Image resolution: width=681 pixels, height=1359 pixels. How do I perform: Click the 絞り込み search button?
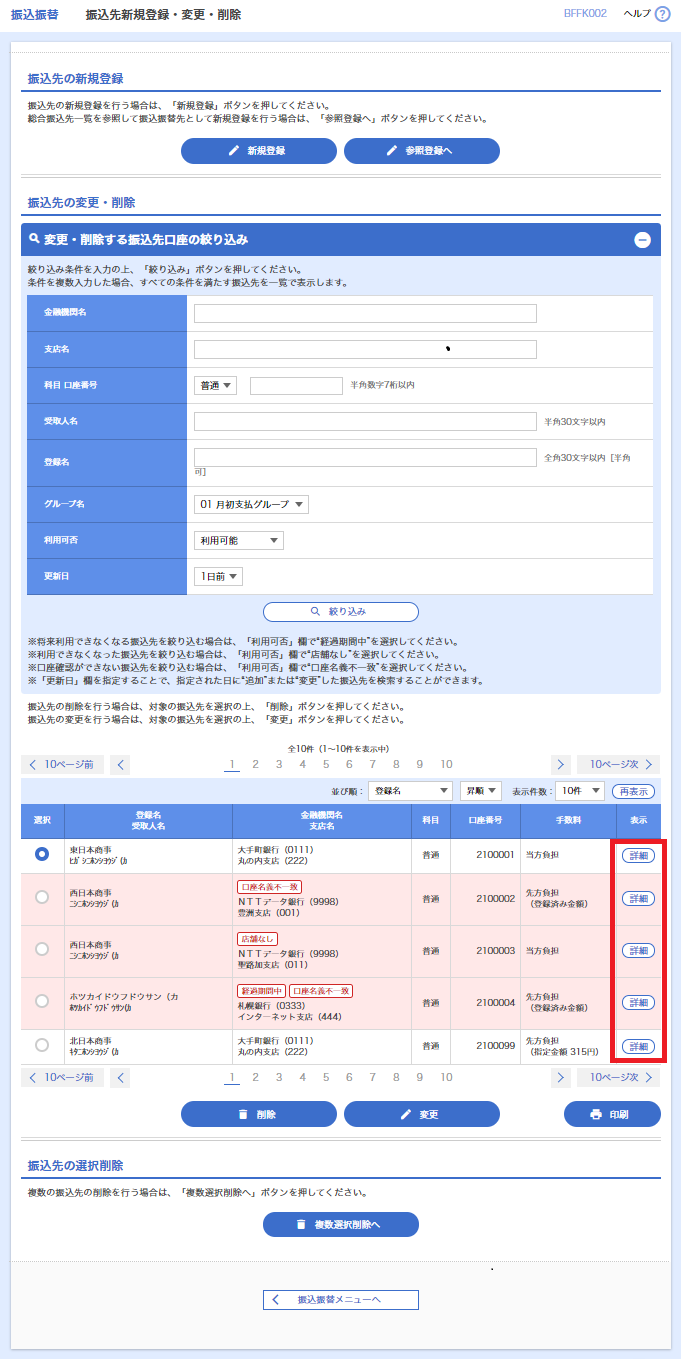[x=340, y=611]
